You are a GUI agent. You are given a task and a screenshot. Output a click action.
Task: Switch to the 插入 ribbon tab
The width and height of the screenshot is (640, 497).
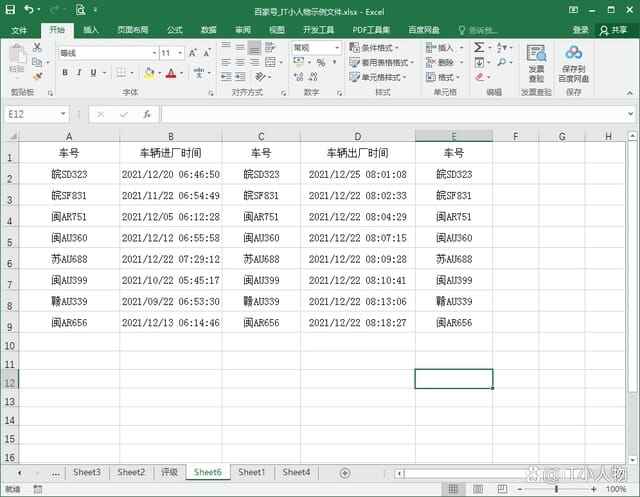click(x=91, y=30)
